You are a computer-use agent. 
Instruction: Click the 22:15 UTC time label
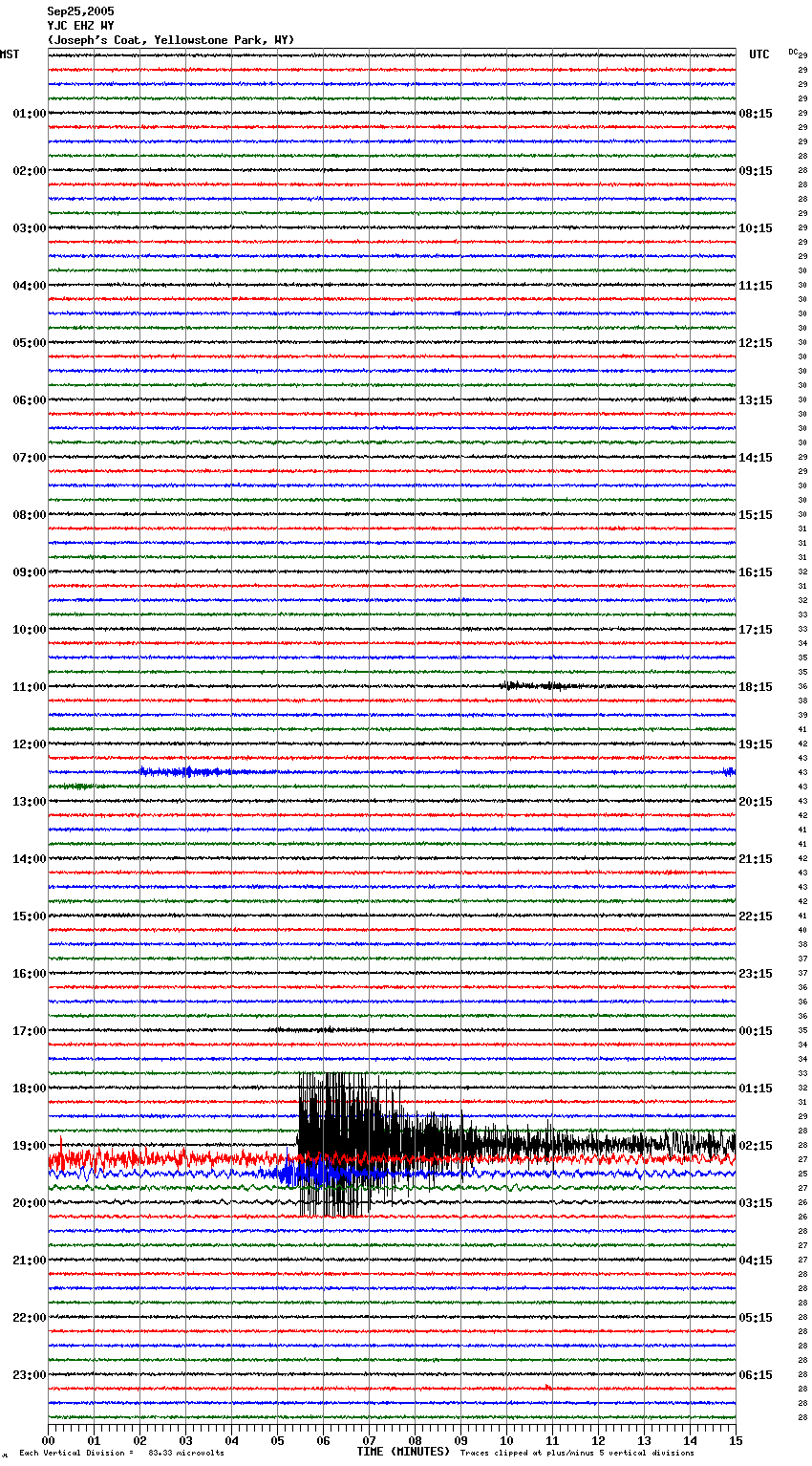[756, 916]
